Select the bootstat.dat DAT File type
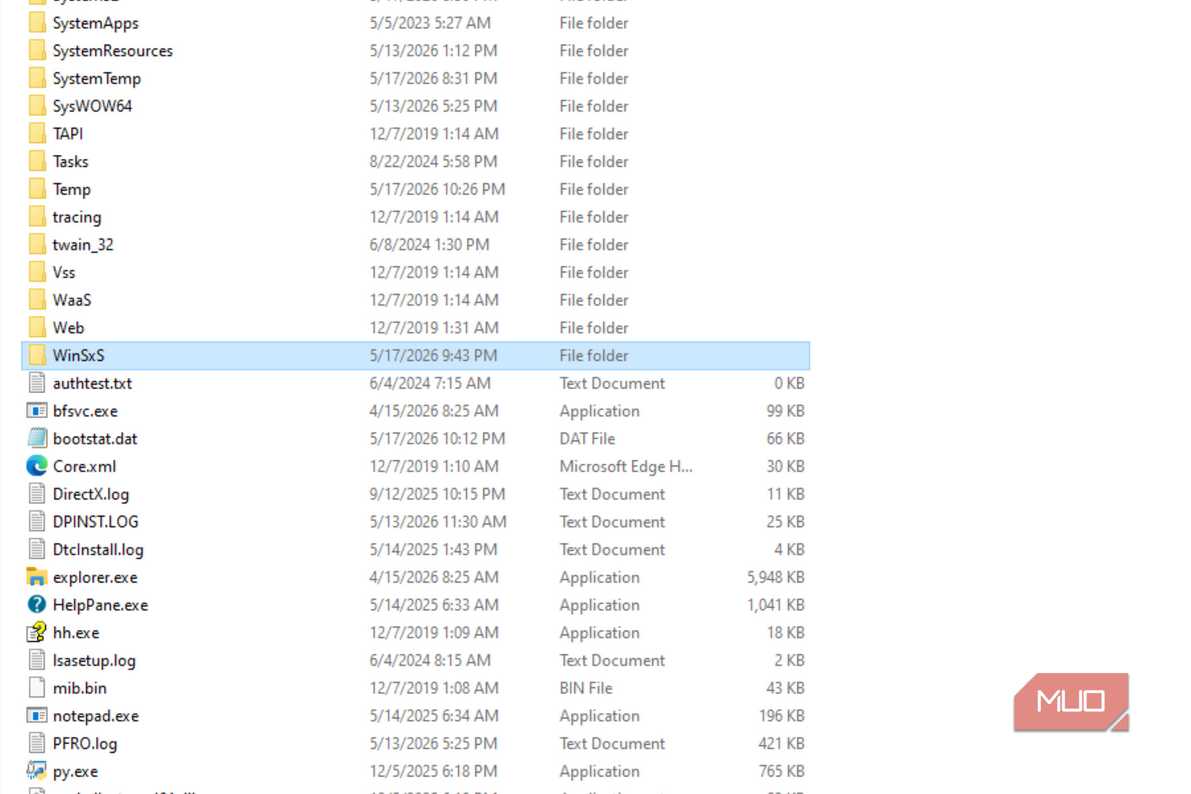Screen dimensions: 1191x794 click(587, 438)
